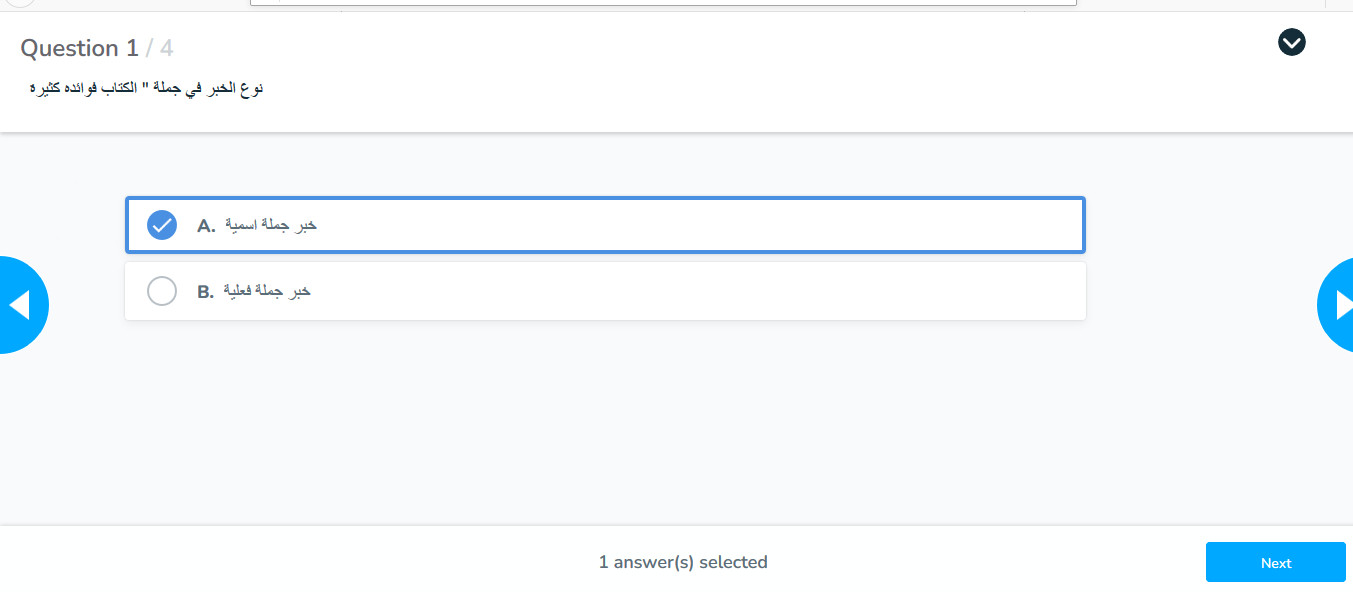Focus the address bar at the top

click(663, 3)
